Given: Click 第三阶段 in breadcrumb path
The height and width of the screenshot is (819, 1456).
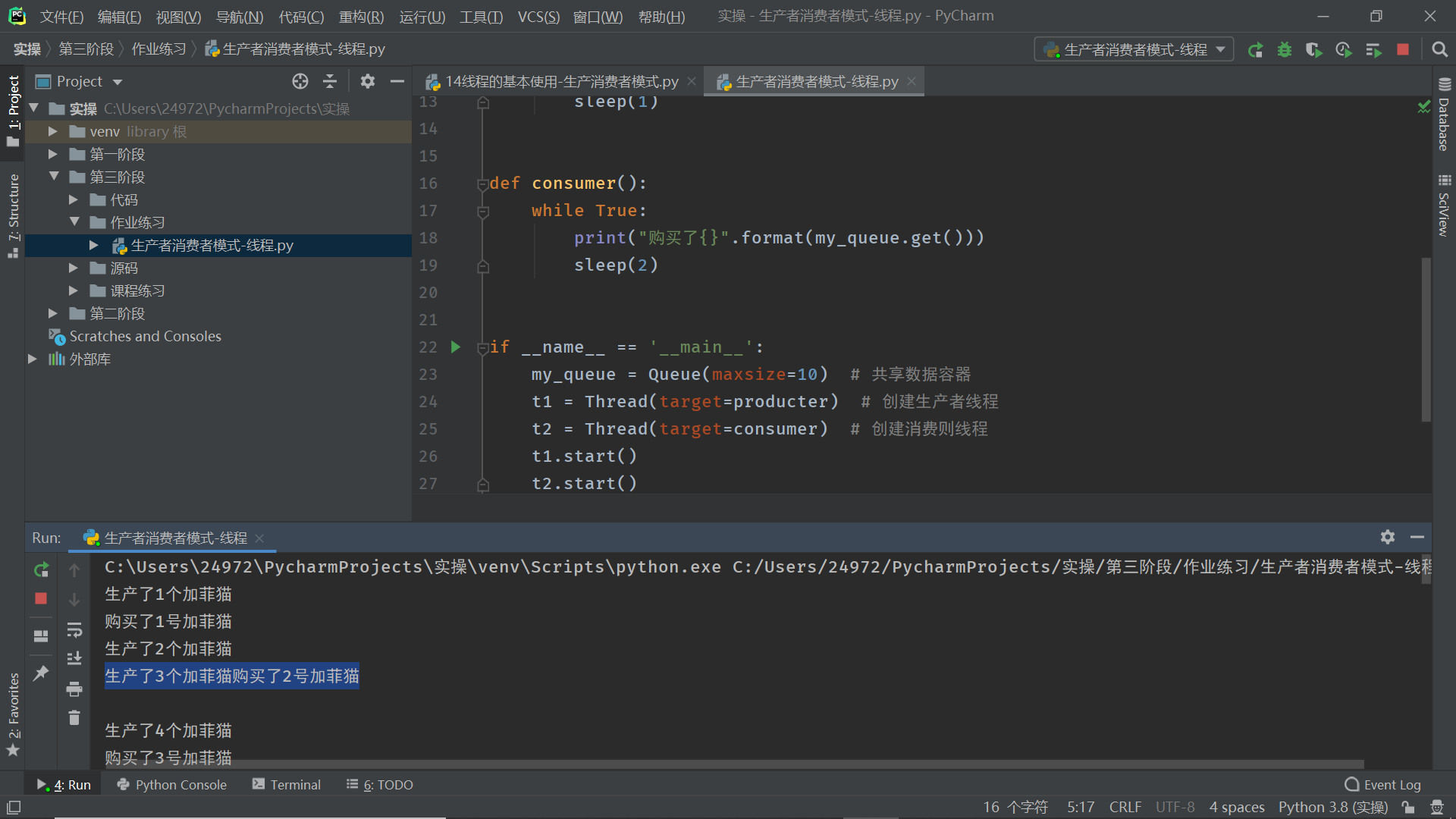Looking at the screenshot, I should (x=86, y=49).
